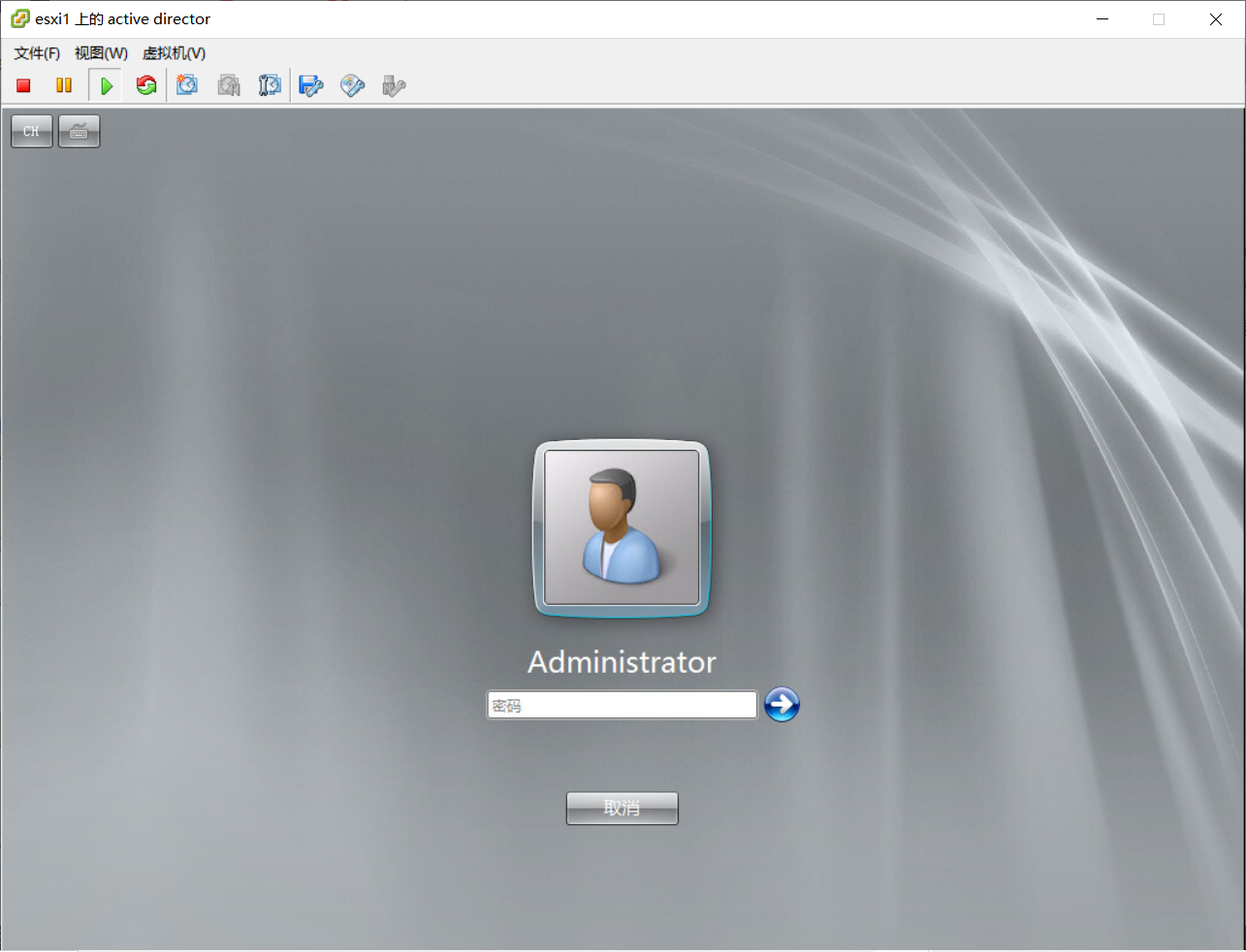Suspend the virtual machine with pause icon

click(64, 85)
